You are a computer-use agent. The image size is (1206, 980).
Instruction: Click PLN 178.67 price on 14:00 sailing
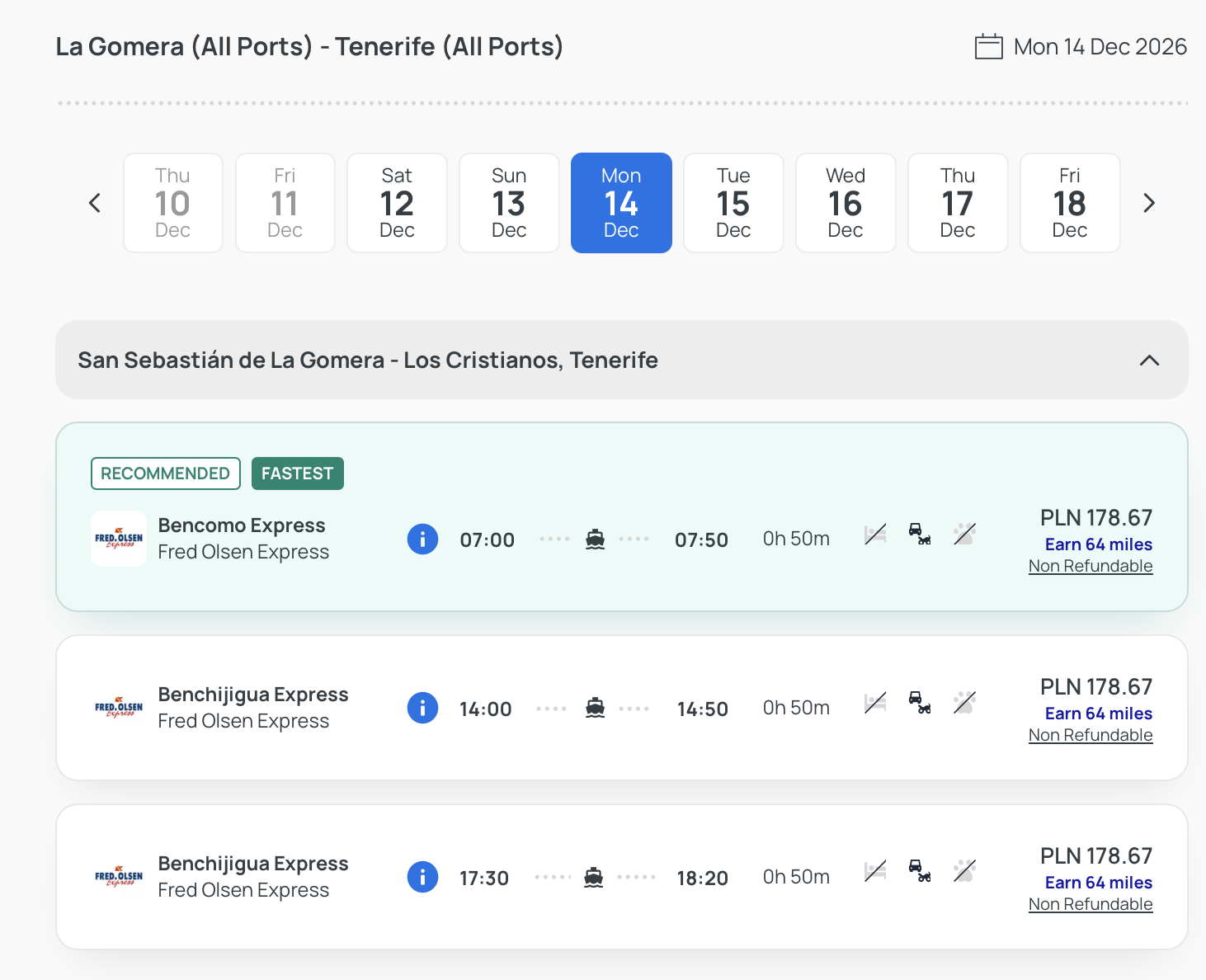coord(1096,687)
